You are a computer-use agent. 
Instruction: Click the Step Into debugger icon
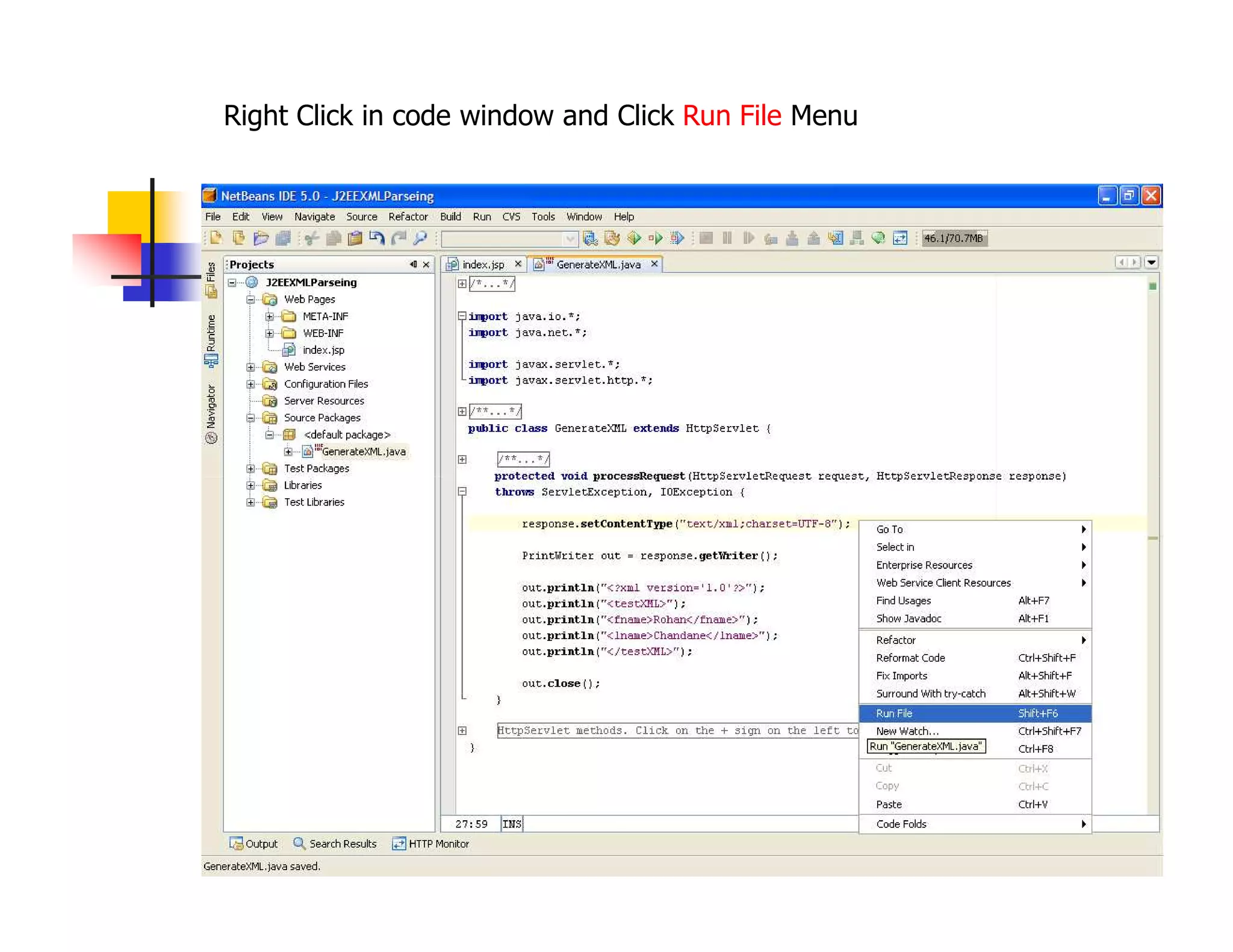[x=792, y=238]
